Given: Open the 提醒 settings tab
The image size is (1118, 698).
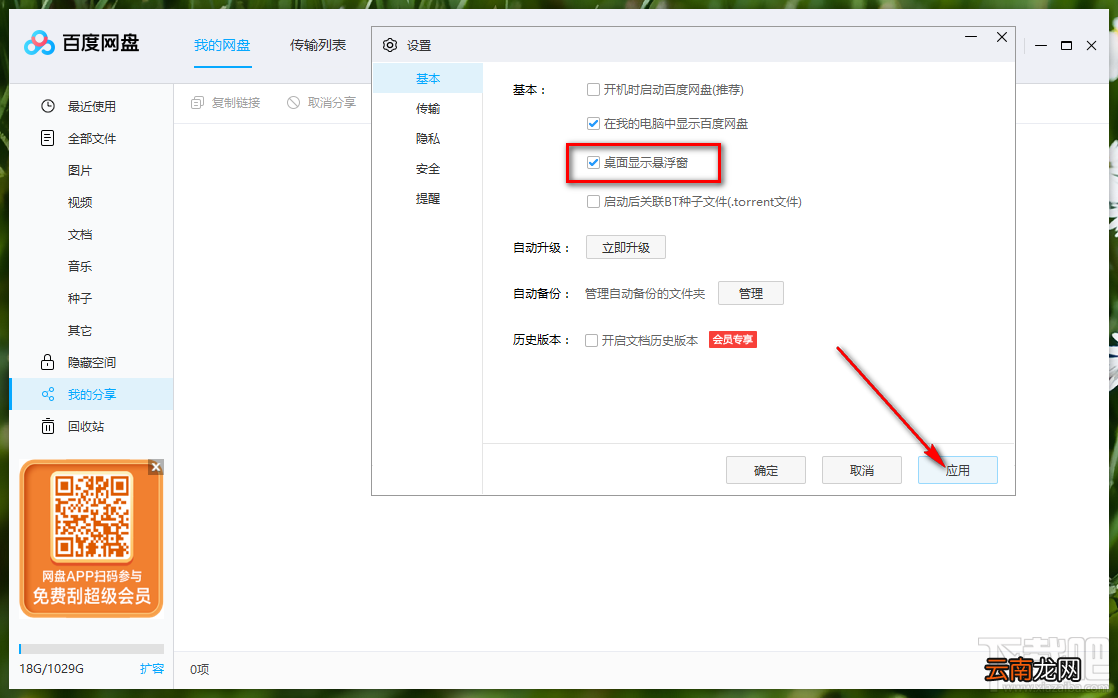Looking at the screenshot, I should pos(428,199).
